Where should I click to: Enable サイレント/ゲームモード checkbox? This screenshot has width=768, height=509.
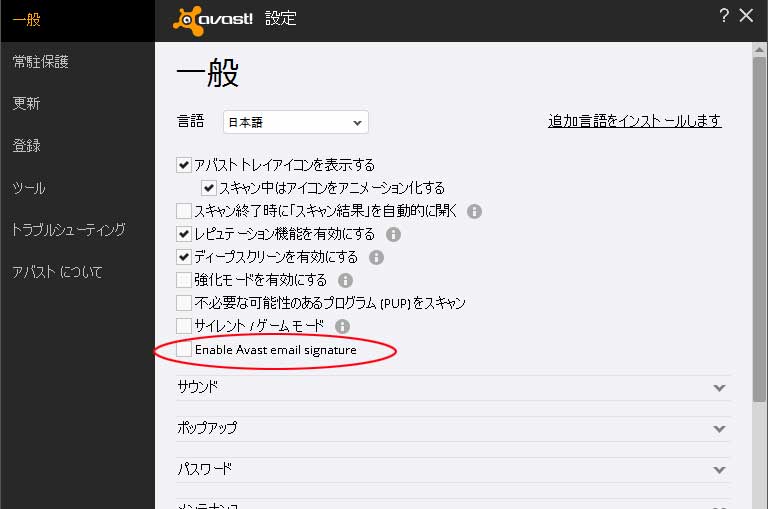tap(184, 326)
